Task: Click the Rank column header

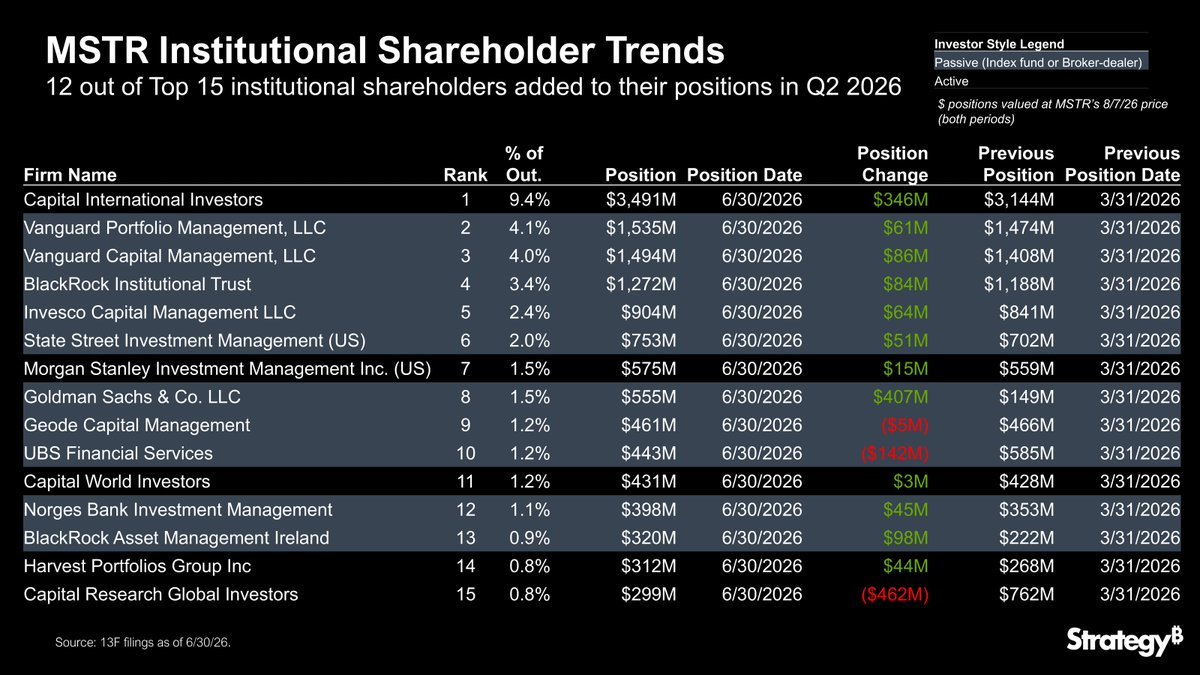Action: (x=465, y=175)
